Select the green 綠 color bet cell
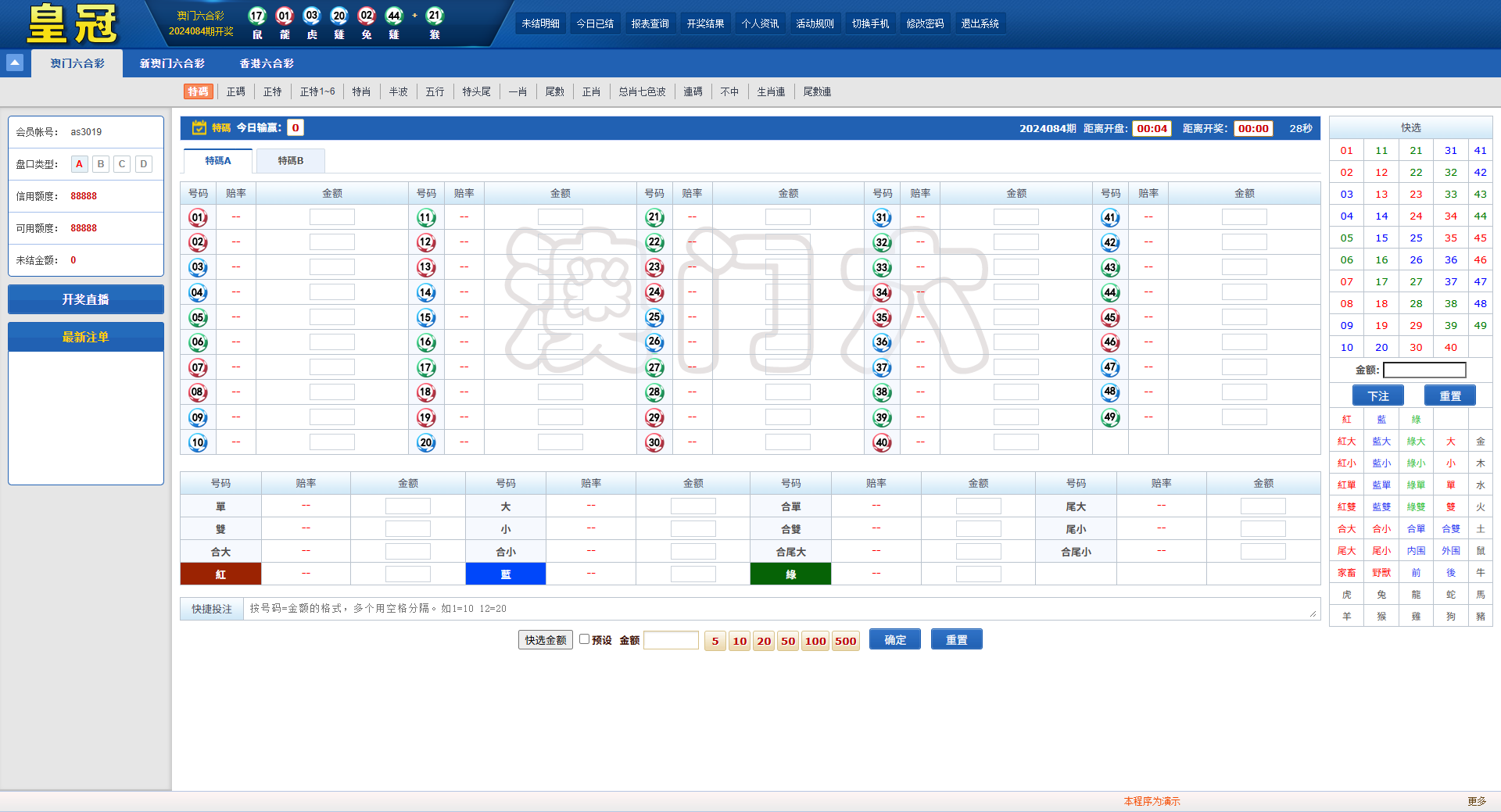Viewport: 1501px width, 812px height. [790, 574]
